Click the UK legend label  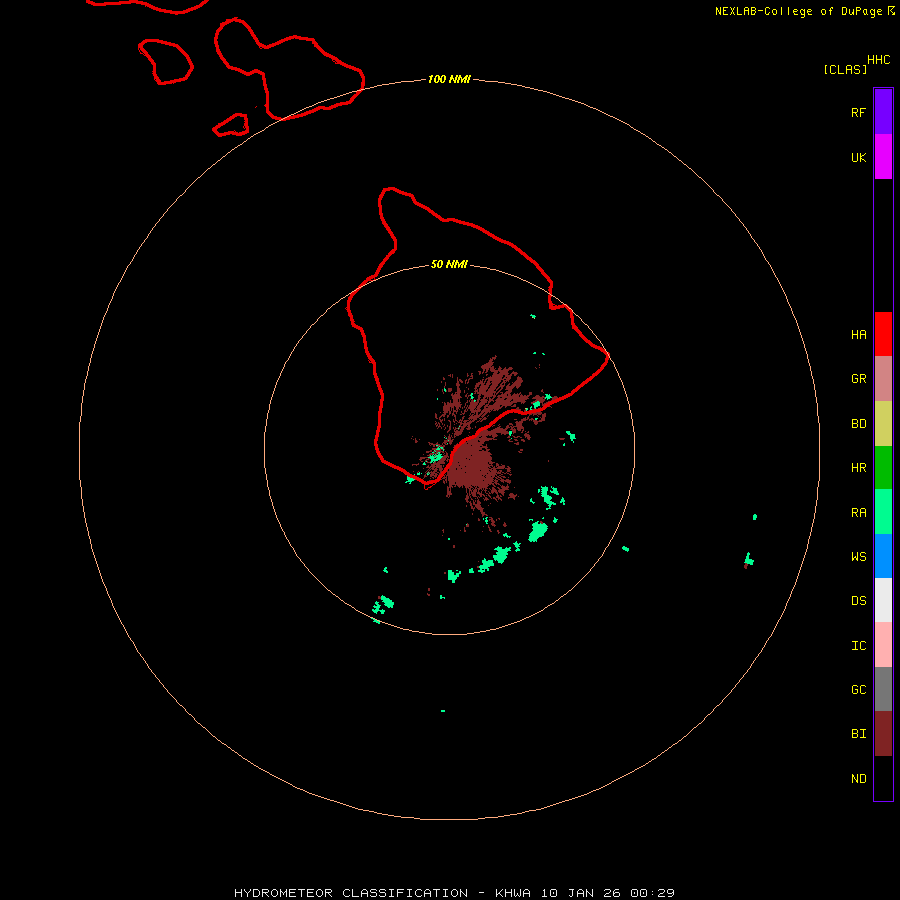[858, 157]
